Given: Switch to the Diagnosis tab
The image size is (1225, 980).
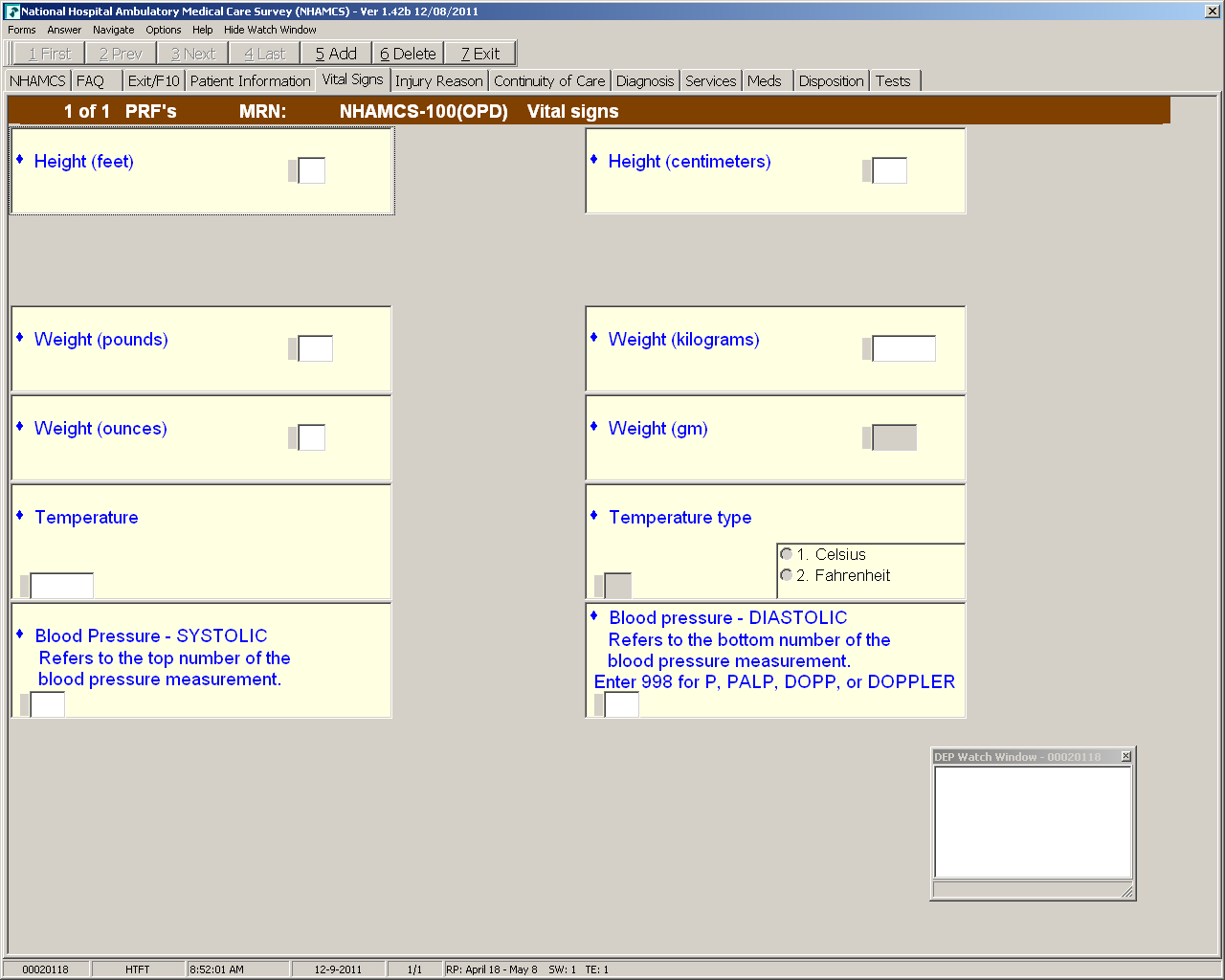Looking at the screenshot, I should (x=645, y=81).
